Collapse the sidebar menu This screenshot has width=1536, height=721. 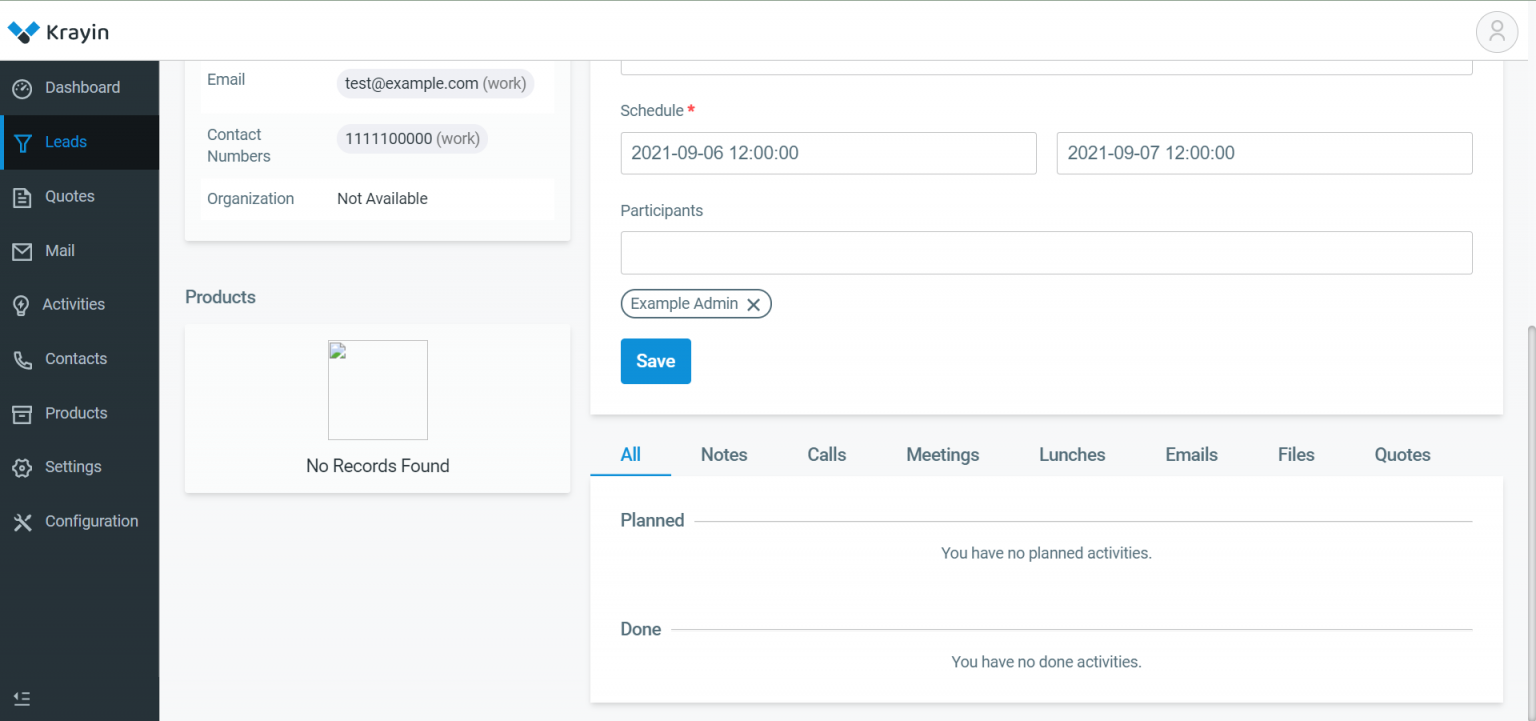[22, 697]
